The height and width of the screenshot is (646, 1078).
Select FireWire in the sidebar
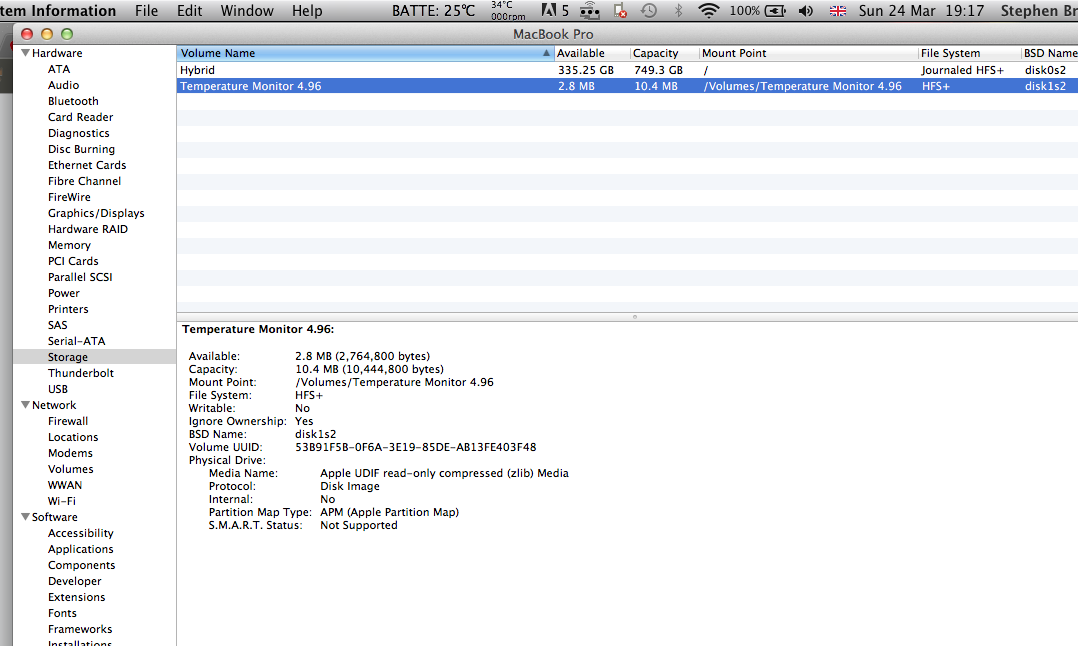pyautogui.click(x=69, y=197)
